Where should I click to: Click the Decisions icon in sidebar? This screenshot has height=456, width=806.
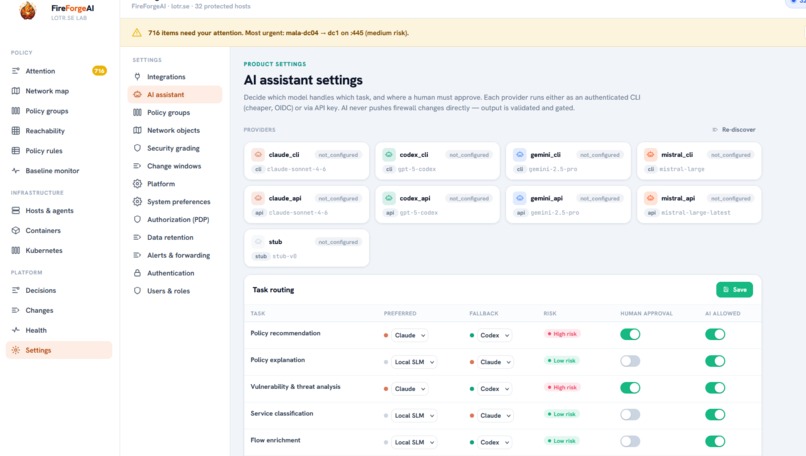click(15, 290)
